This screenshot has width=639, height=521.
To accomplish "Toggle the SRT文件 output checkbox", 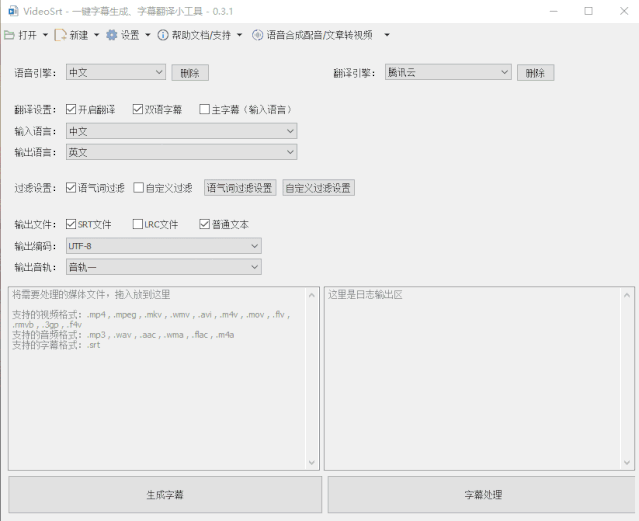I will tap(71, 224).
